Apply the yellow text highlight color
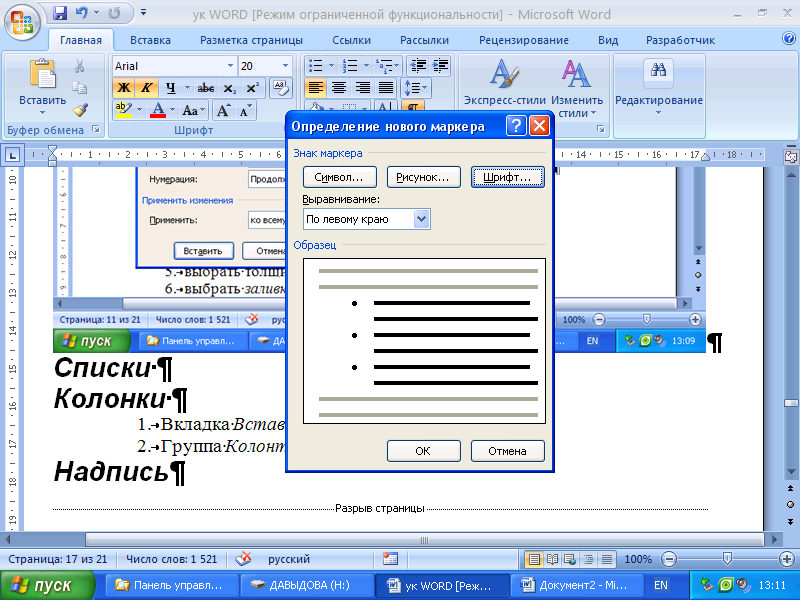Screen dimensions: 800x600 pyautogui.click(x=123, y=110)
